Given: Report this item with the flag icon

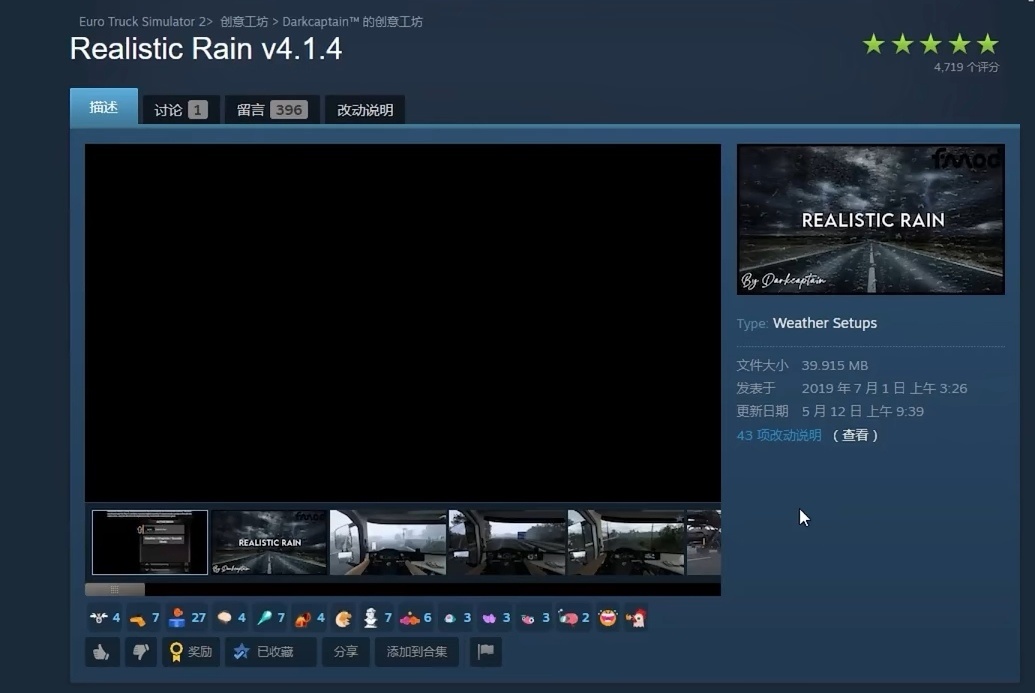Looking at the screenshot, I should (x=485, y=652).
